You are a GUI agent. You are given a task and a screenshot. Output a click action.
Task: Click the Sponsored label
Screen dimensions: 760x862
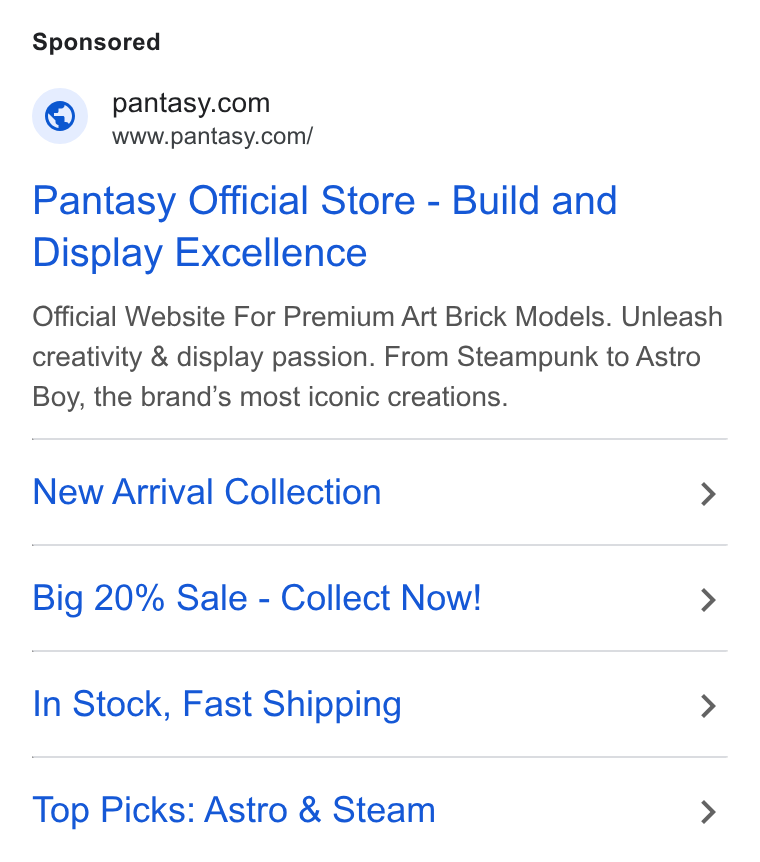[96, 42]
